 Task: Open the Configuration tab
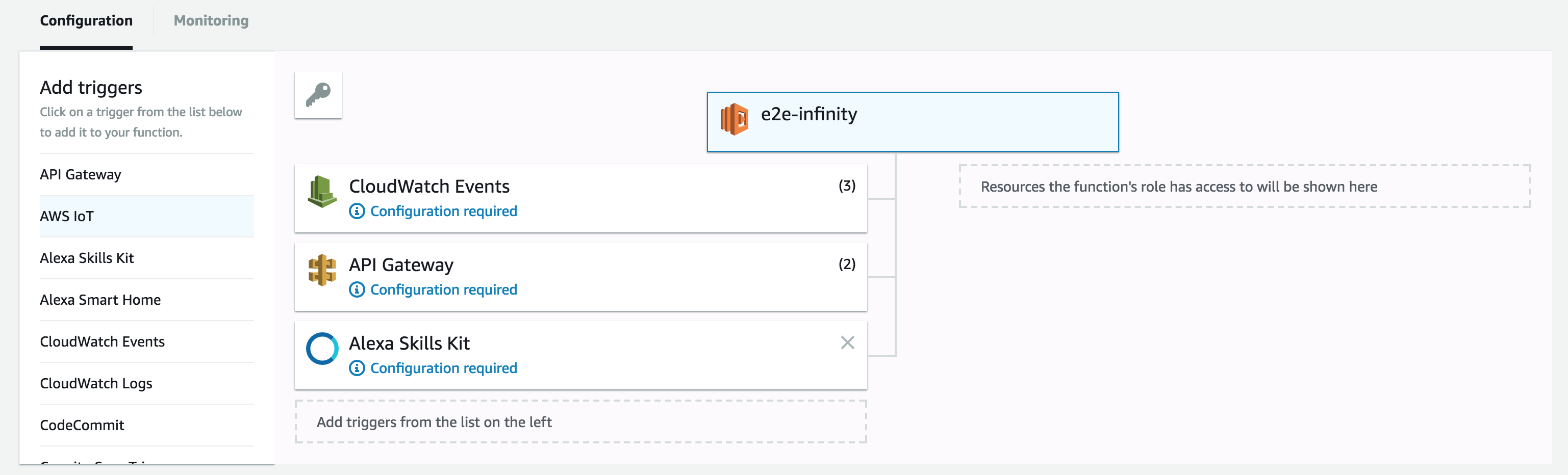coord(86,21)
